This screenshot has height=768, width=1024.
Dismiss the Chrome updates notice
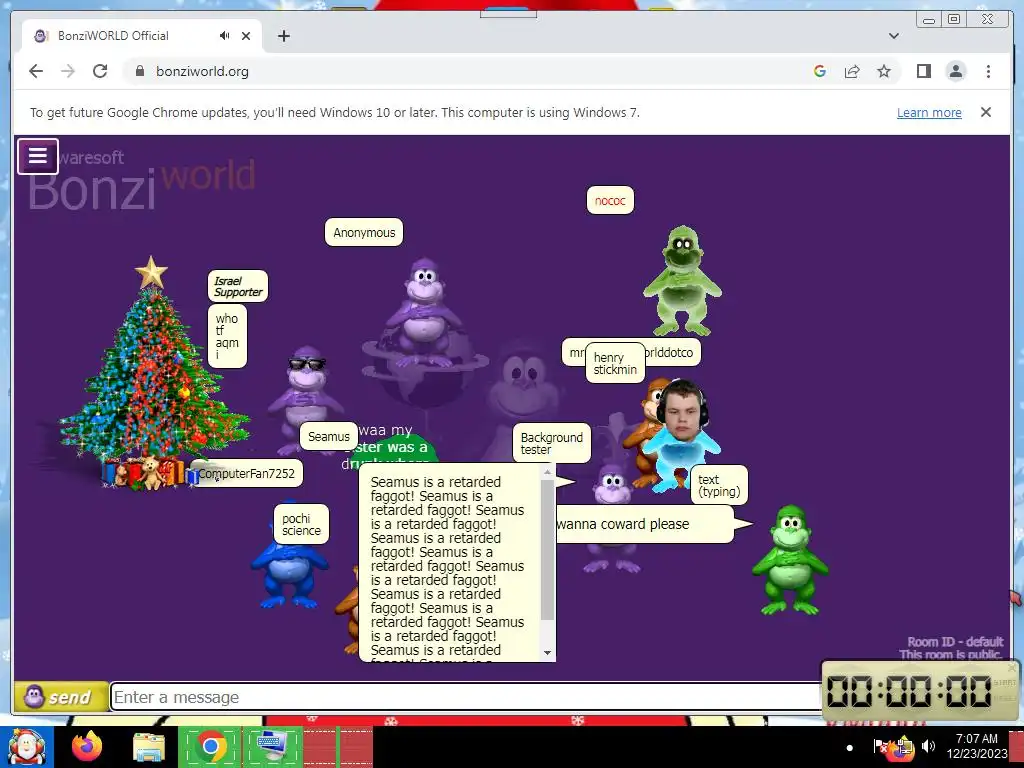point(985,112)
